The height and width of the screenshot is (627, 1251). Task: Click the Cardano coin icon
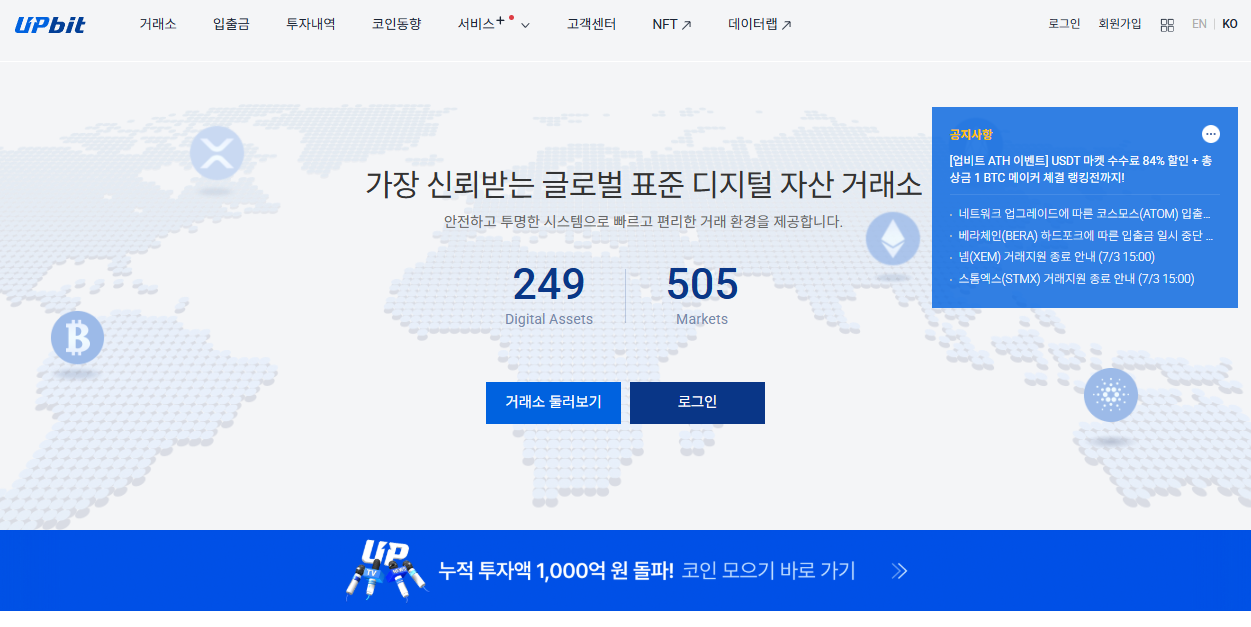[x=1111, y=395]
